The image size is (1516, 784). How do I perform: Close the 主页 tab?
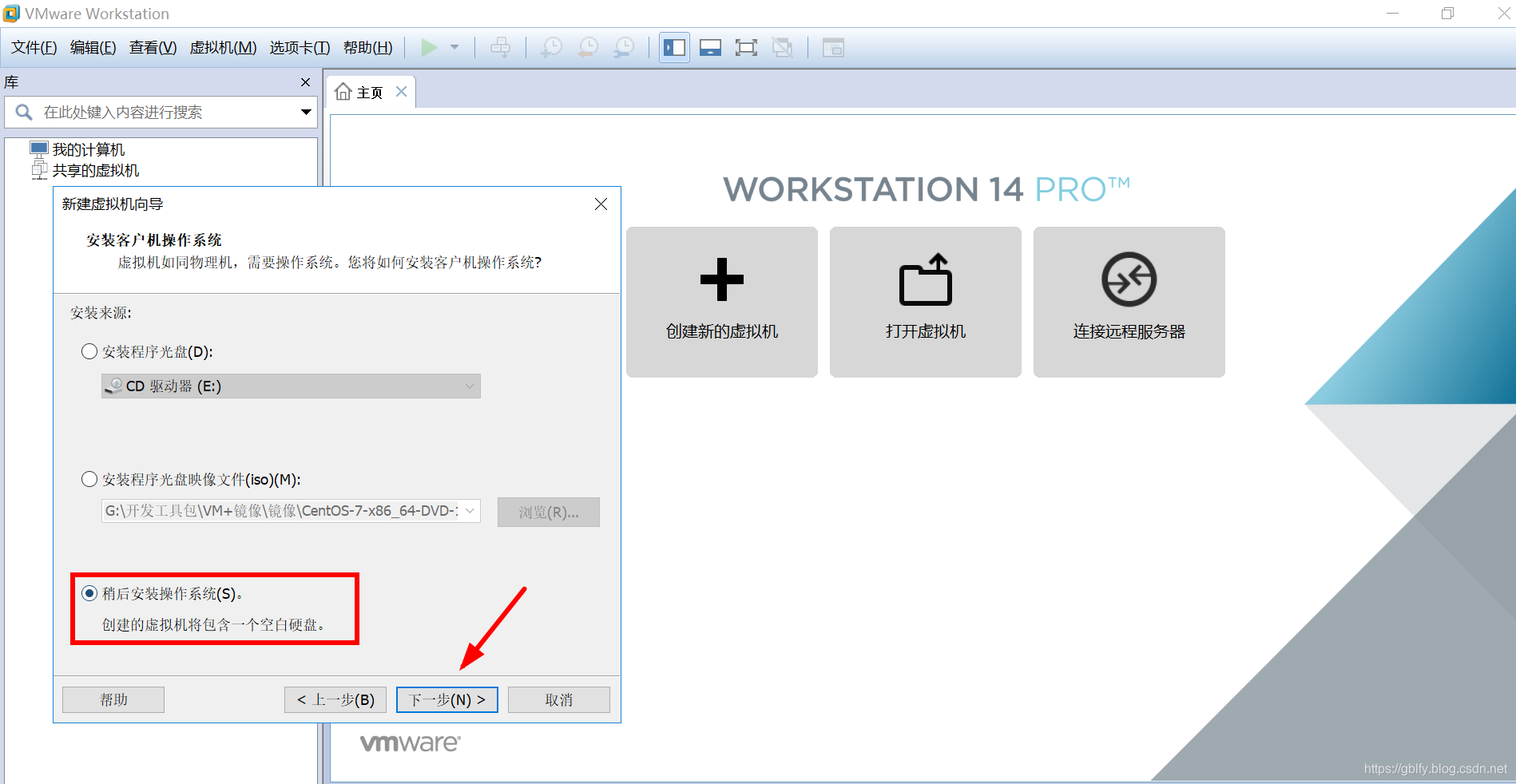tap(401, 92)
